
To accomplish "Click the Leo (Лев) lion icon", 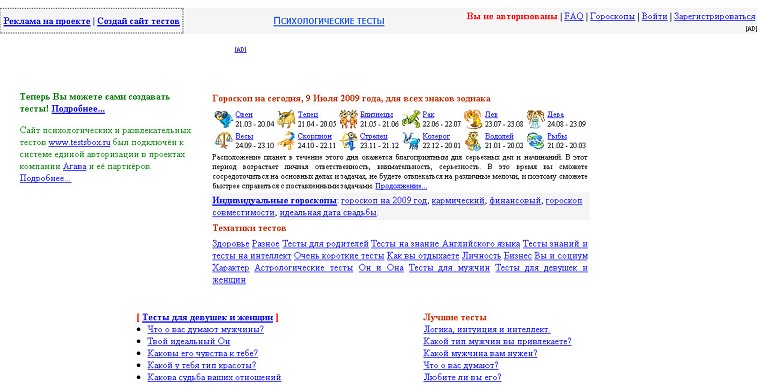I will [473, 119].
